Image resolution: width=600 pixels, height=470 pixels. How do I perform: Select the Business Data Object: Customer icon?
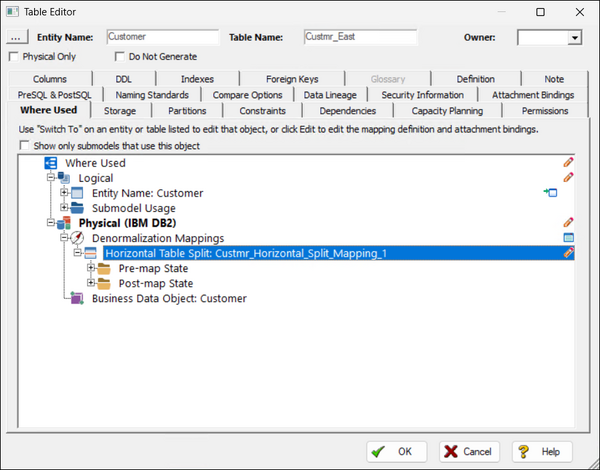(x=77, y=298)
